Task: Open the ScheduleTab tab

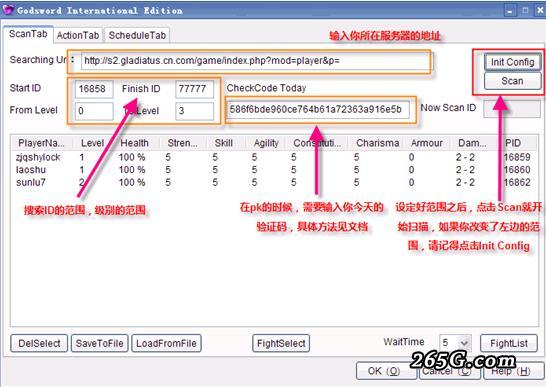Action: [x=137, y=35]
